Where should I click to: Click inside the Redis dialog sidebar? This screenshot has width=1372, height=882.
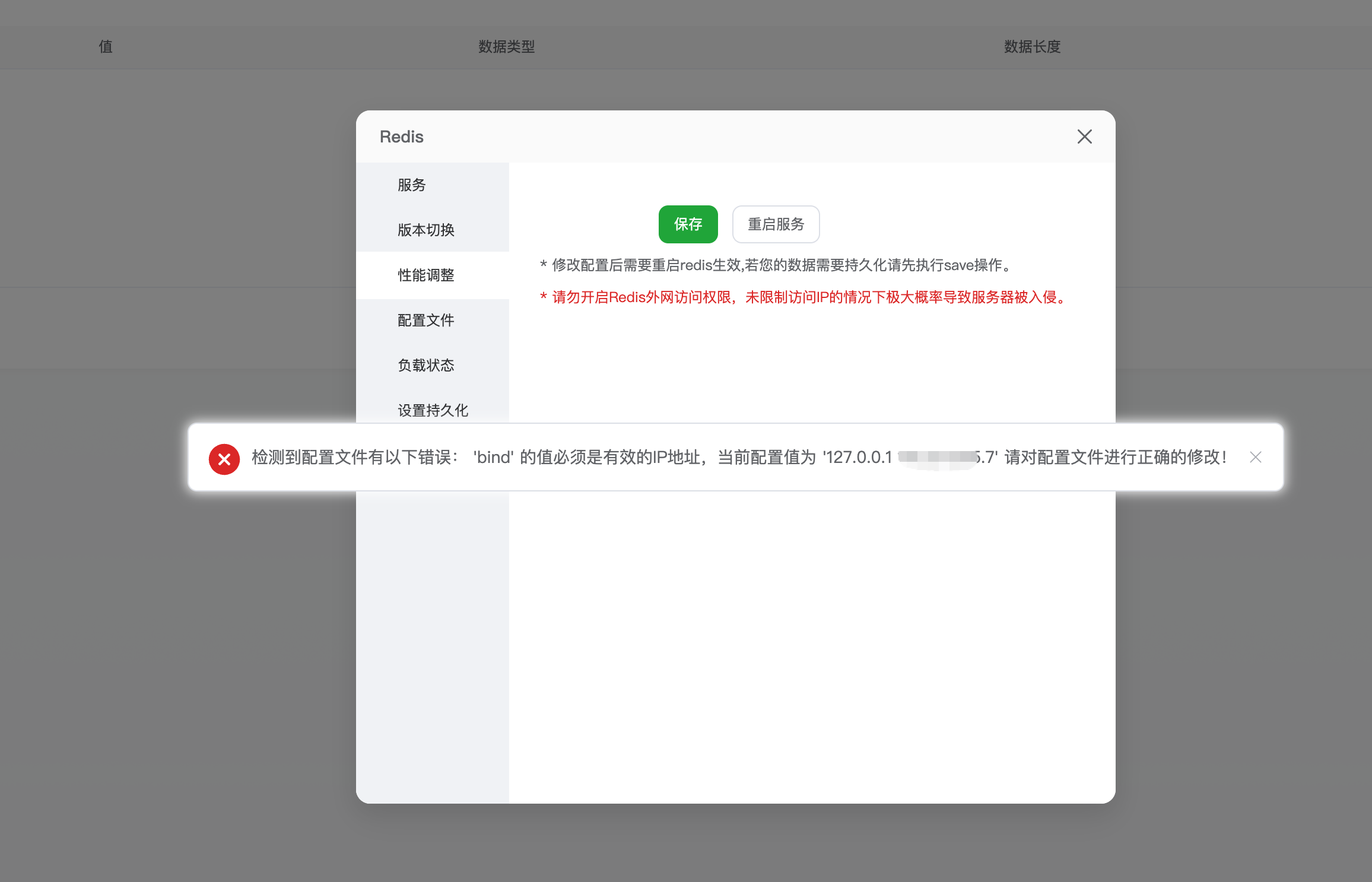tap(432, 594)
